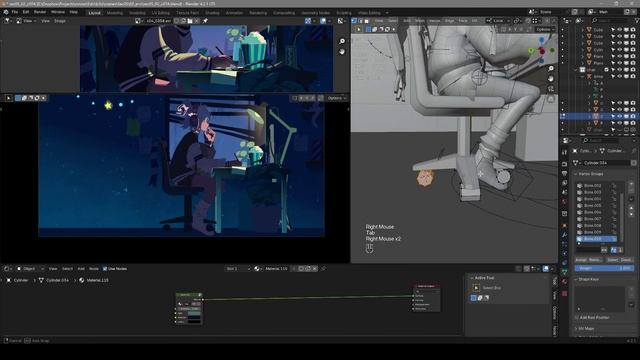Viewport: 640px width, 360px height.
Task: Open the Render menu
Action: [x=40, y=12]
